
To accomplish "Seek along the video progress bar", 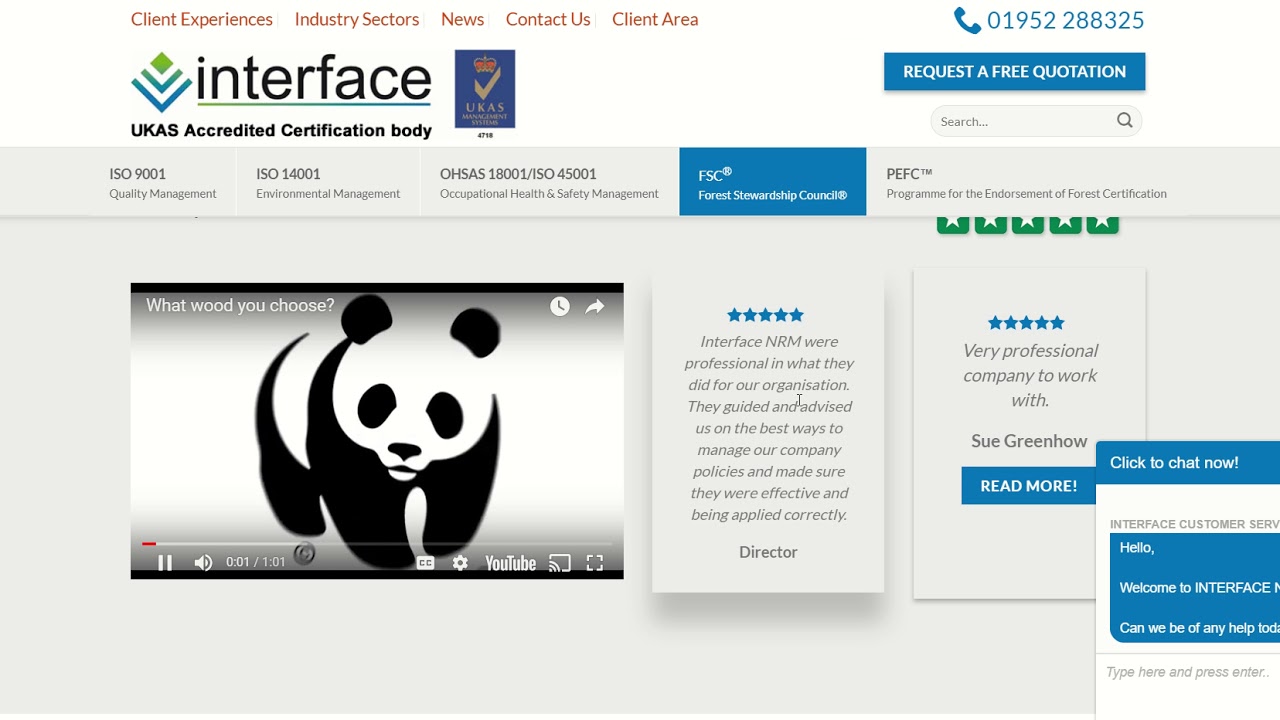I will tap(377, 544).
